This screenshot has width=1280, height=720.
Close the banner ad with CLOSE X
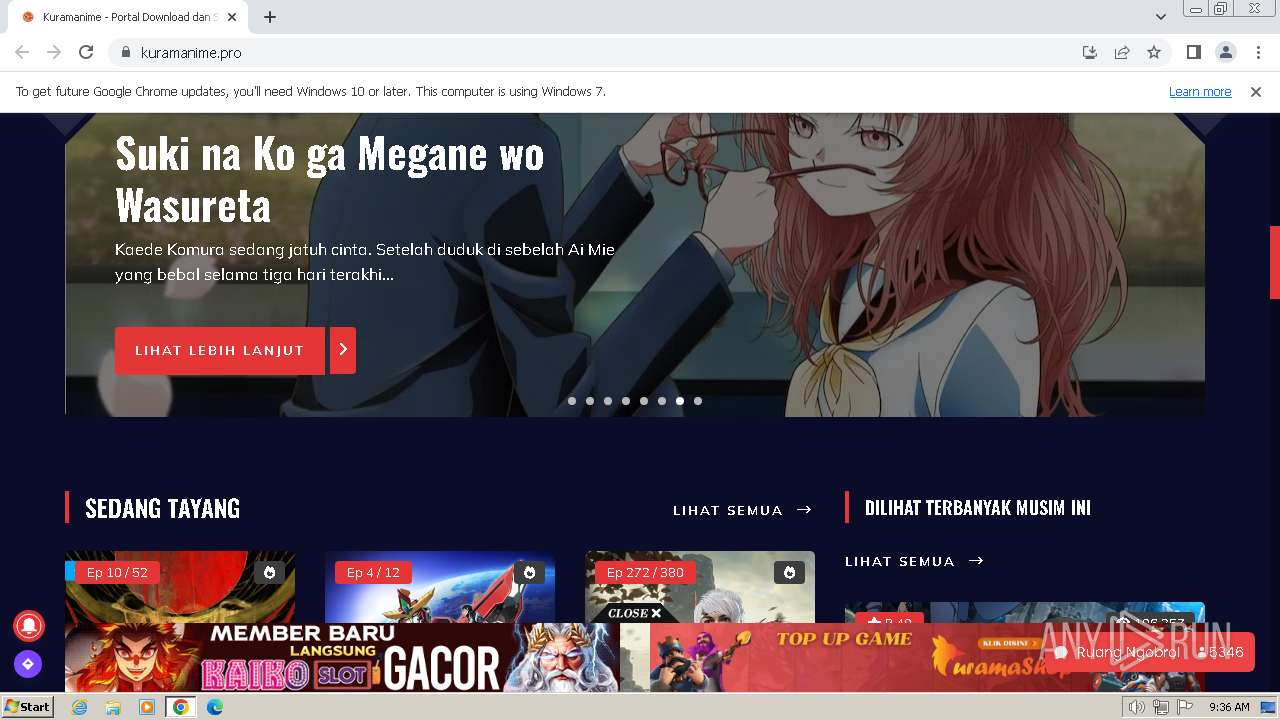(634, 613)
